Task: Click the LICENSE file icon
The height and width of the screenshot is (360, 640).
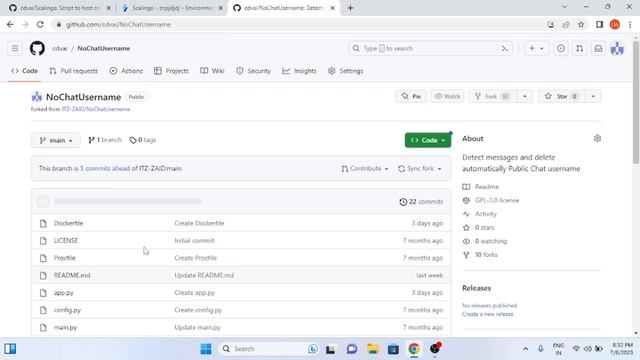Action: 43,241
